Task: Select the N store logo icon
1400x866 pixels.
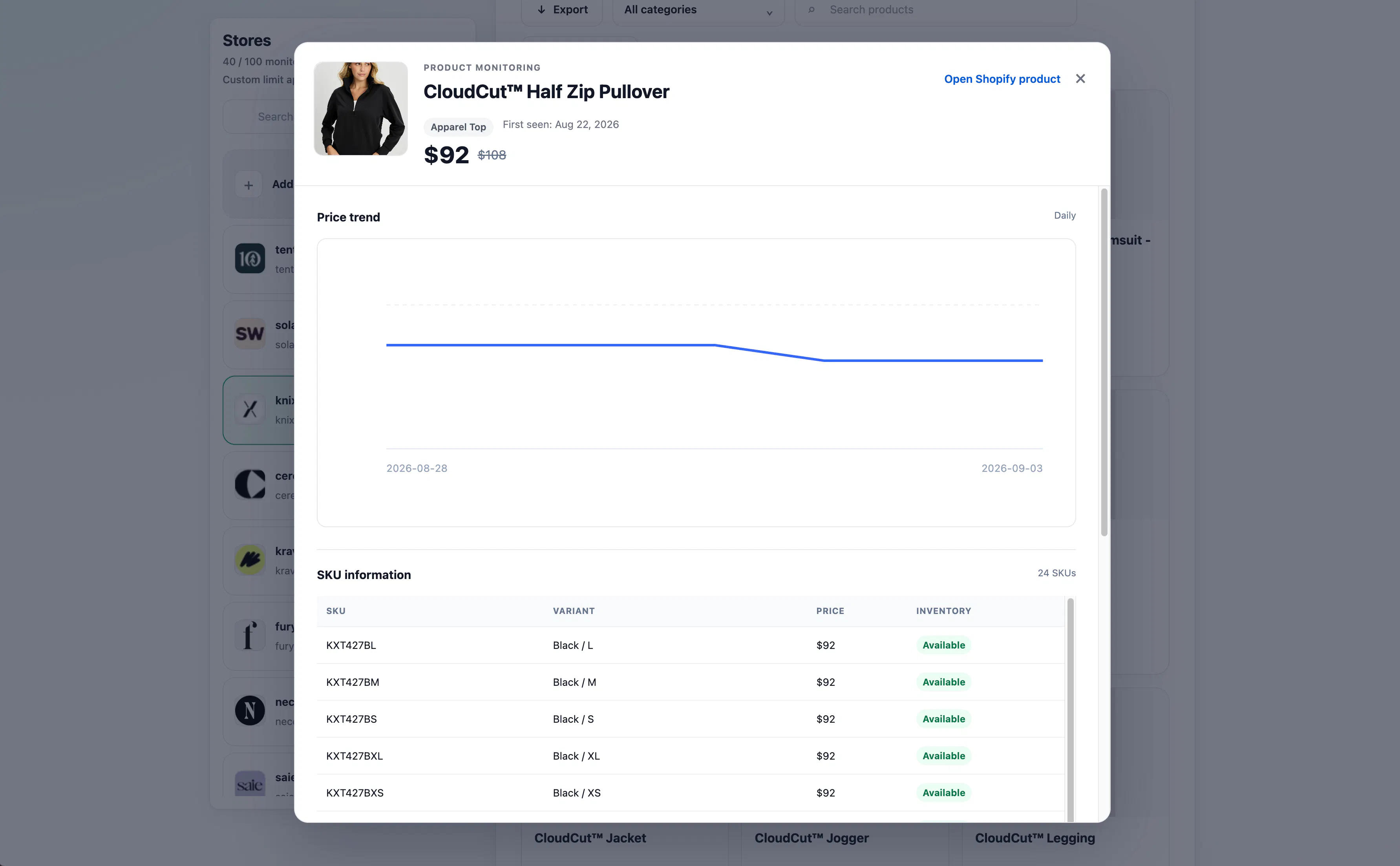Action: click(x=250, y=711)
